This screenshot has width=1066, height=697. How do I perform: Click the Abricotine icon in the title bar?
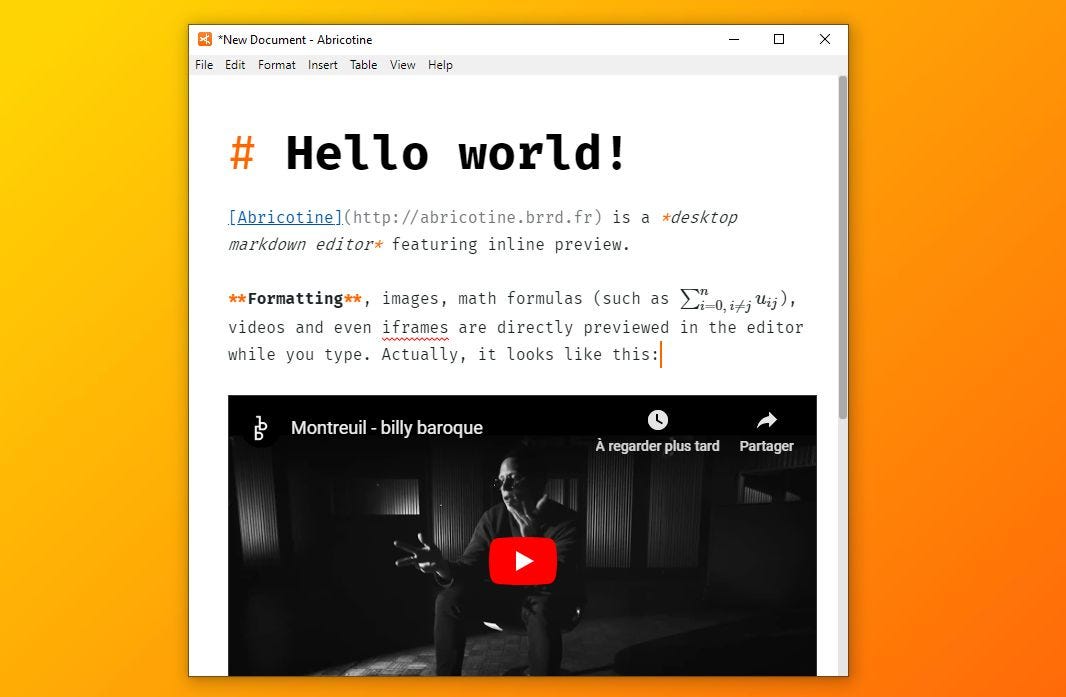[x=203, y=39]
